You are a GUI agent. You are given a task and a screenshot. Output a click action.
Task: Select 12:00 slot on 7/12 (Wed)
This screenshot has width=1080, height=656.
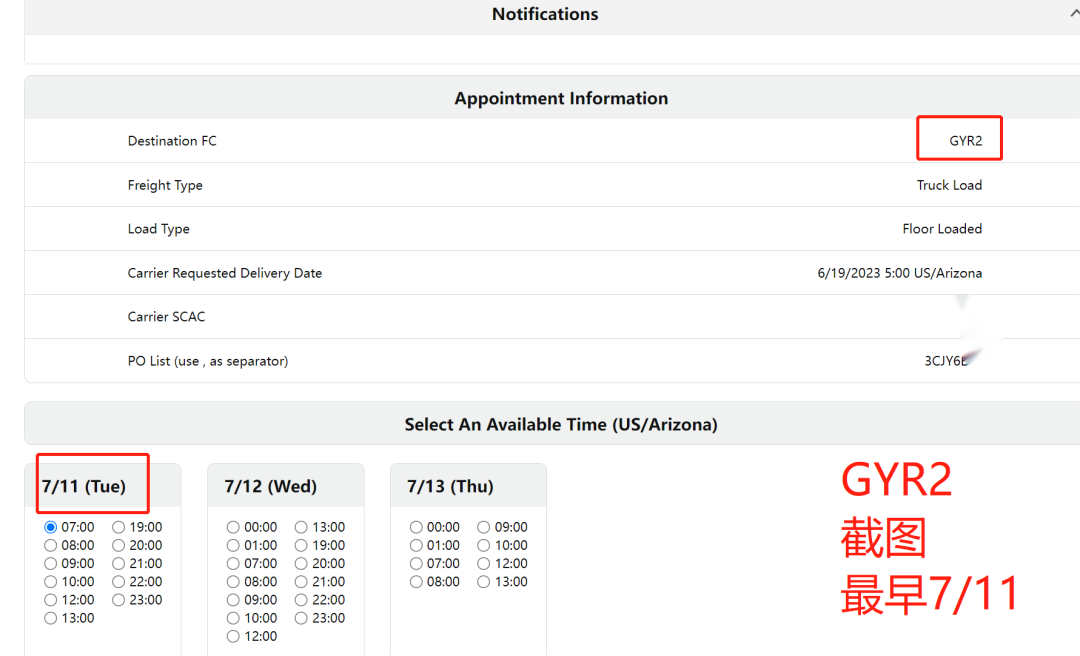233,636
